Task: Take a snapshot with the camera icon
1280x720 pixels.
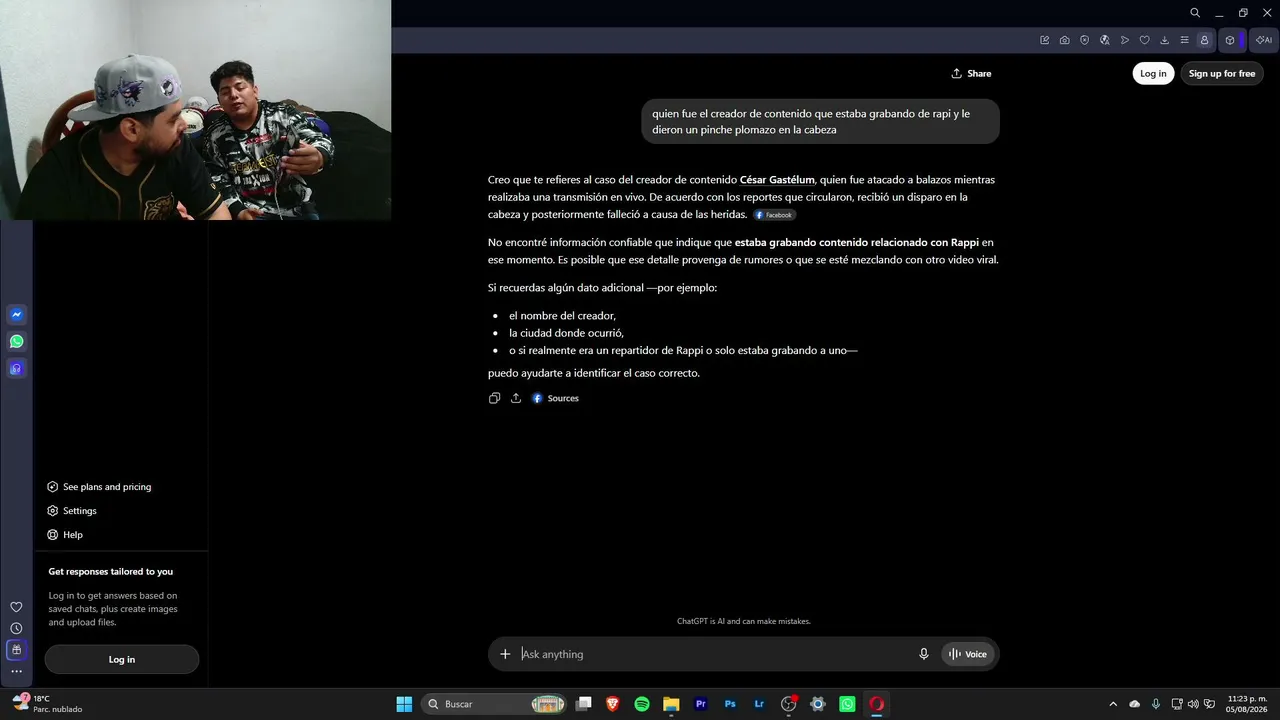Action: [1065, 40]
